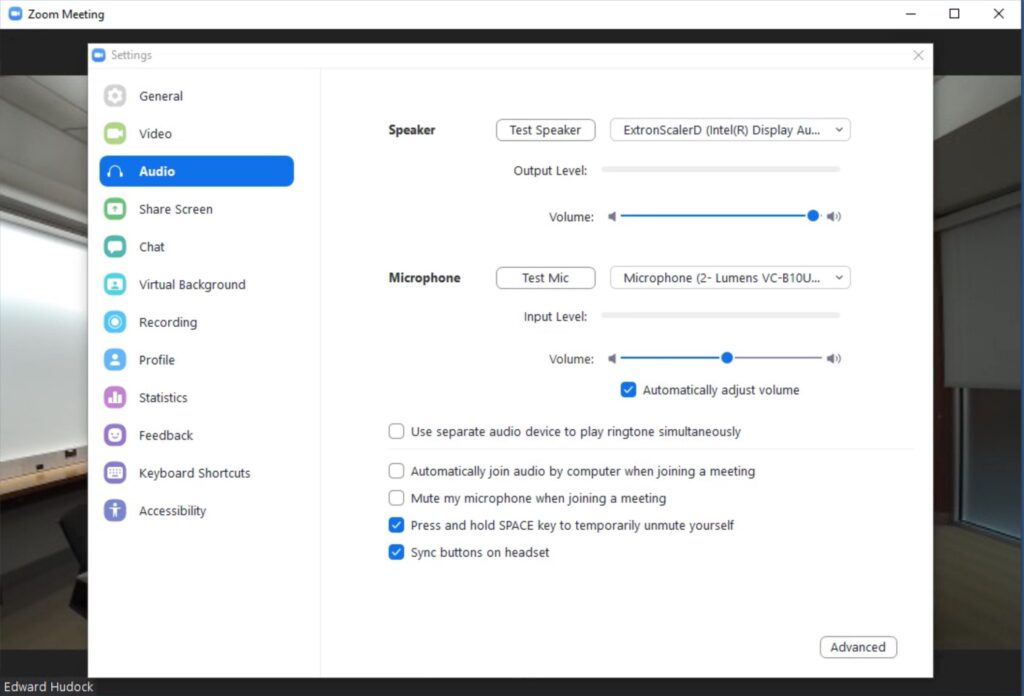1024x696 pixels.
Task: Click the speaker Volume slider handle
Action: 812,215
